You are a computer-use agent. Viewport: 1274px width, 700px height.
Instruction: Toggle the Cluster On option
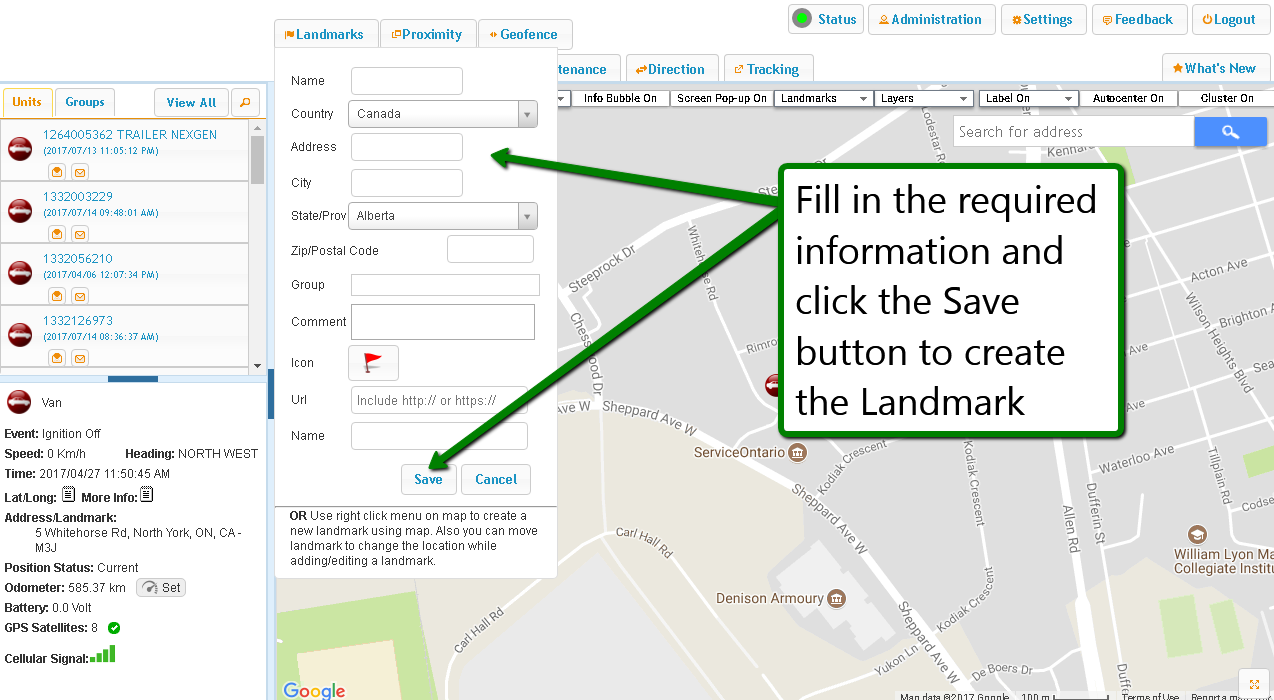(x=1226, y=98)
